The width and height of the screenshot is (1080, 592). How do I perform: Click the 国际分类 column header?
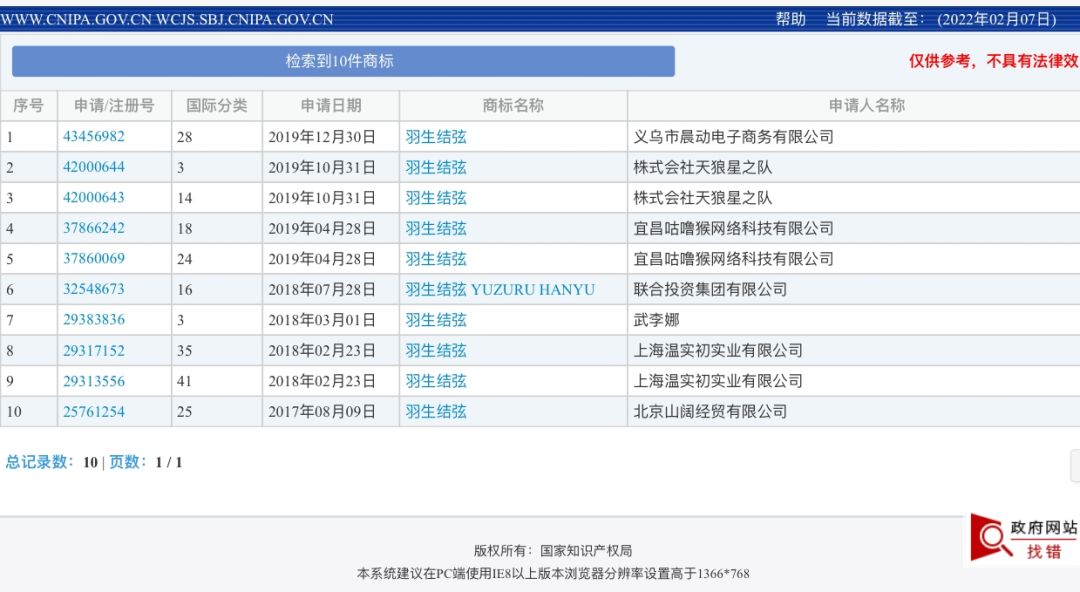[216, 105]
